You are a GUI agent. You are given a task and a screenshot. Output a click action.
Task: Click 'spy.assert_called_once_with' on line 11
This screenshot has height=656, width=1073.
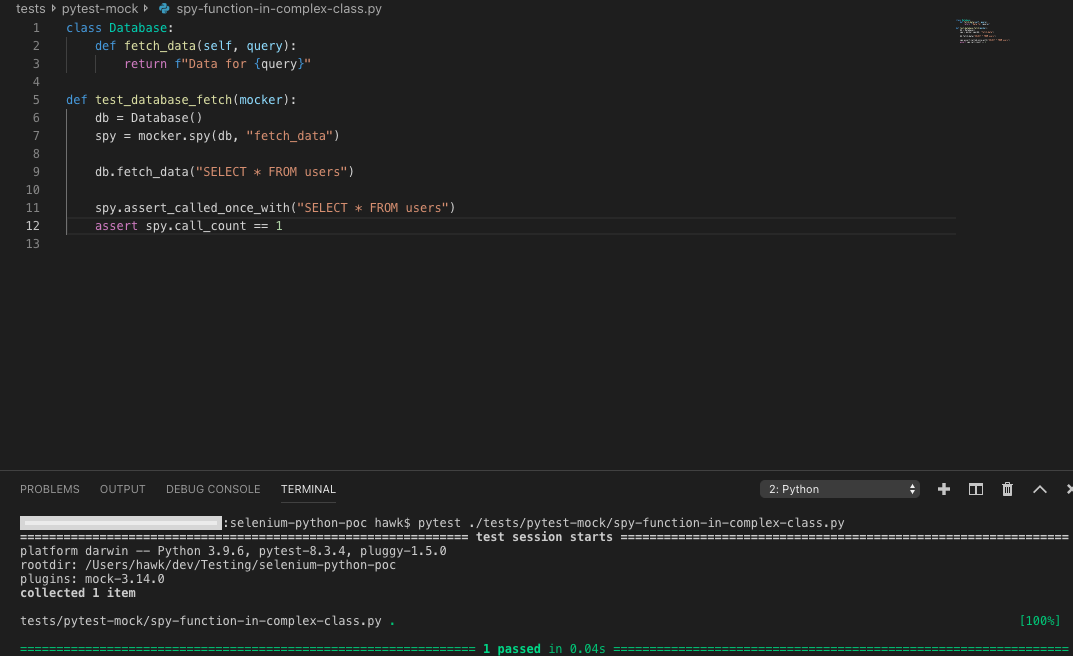tap(192, 208)
